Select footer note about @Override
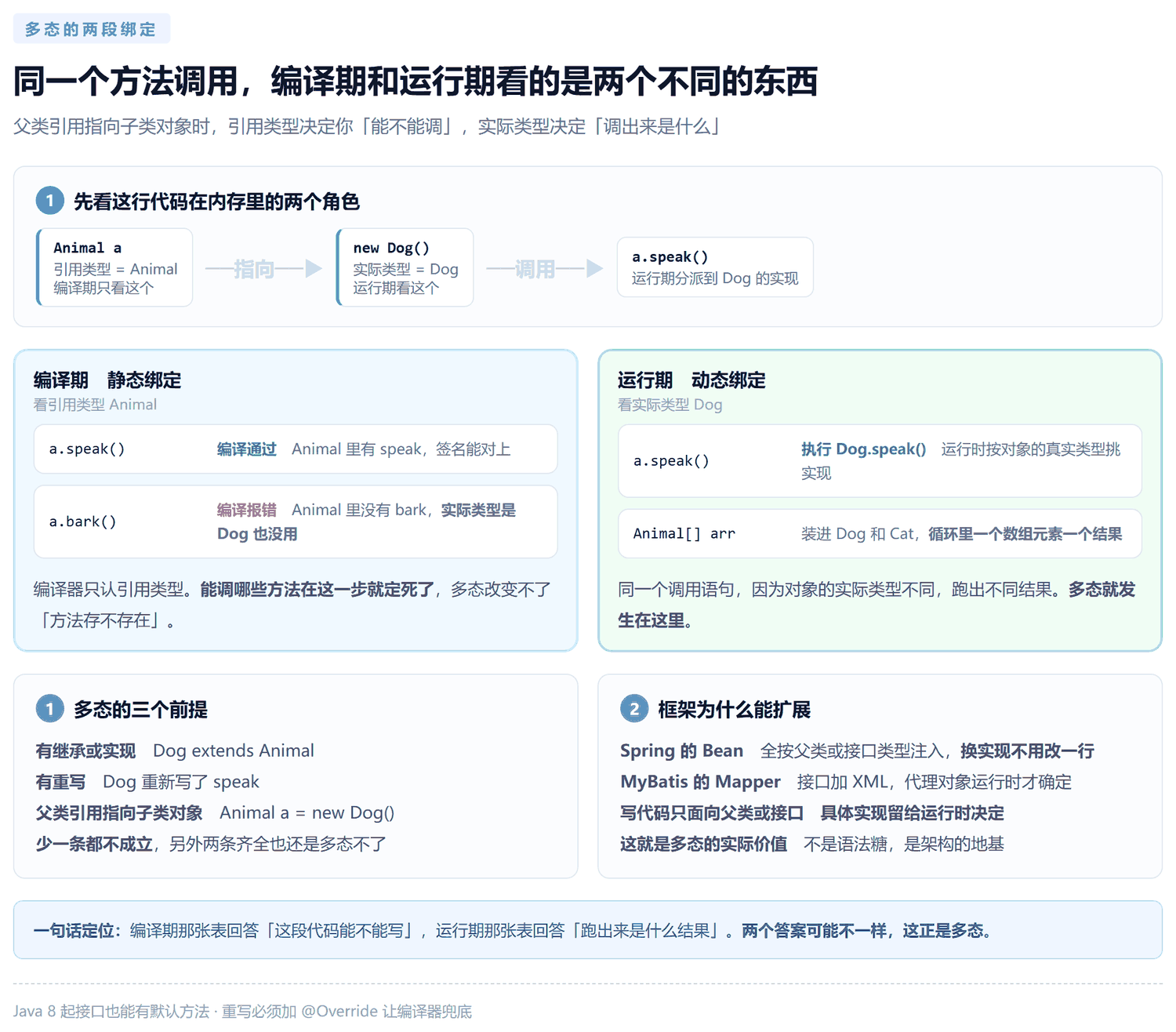The image size is (1176, 1032). 347,1012
